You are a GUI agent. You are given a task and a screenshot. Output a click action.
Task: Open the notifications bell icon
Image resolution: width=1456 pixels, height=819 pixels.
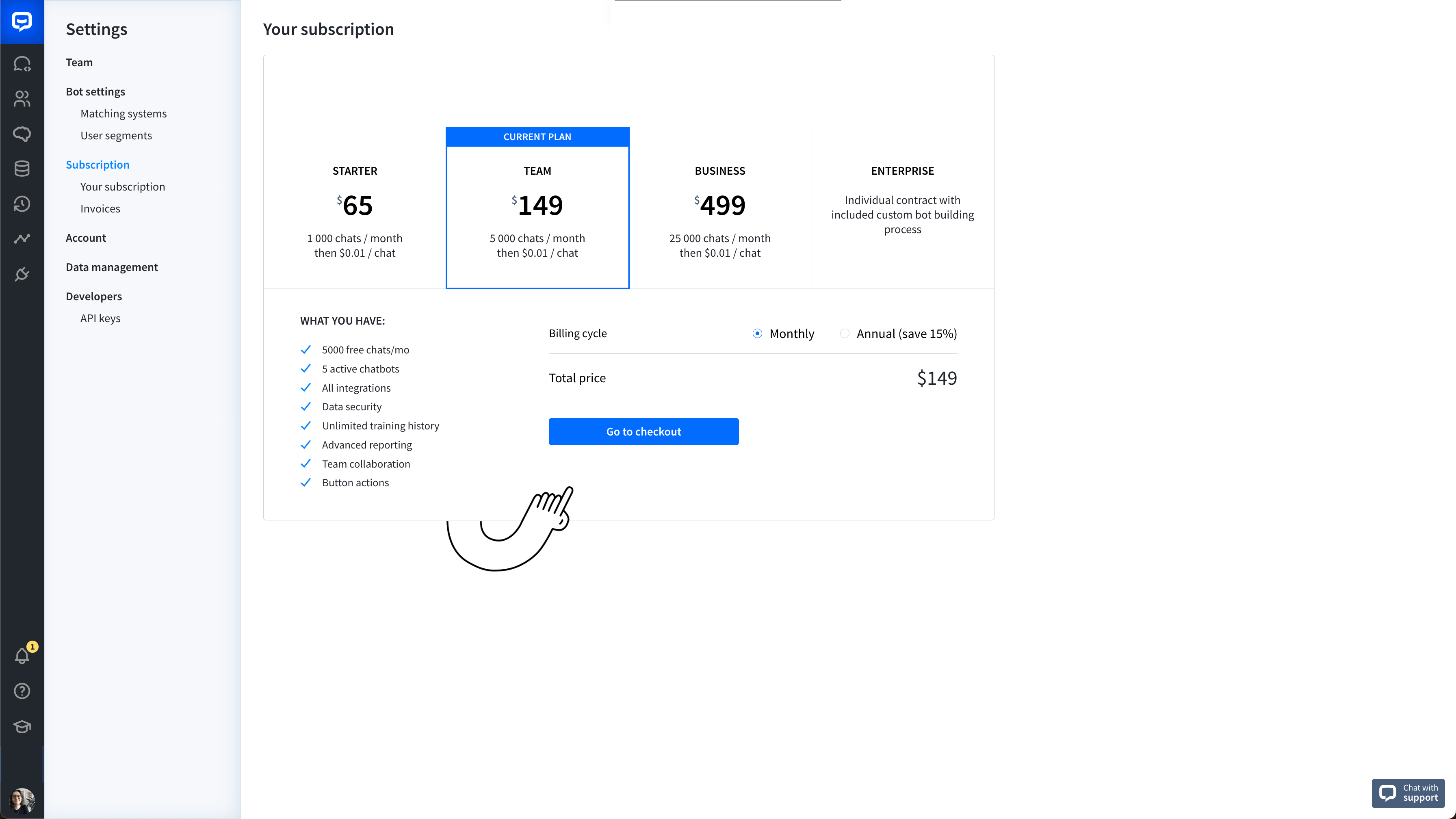(x=22, y=656)
